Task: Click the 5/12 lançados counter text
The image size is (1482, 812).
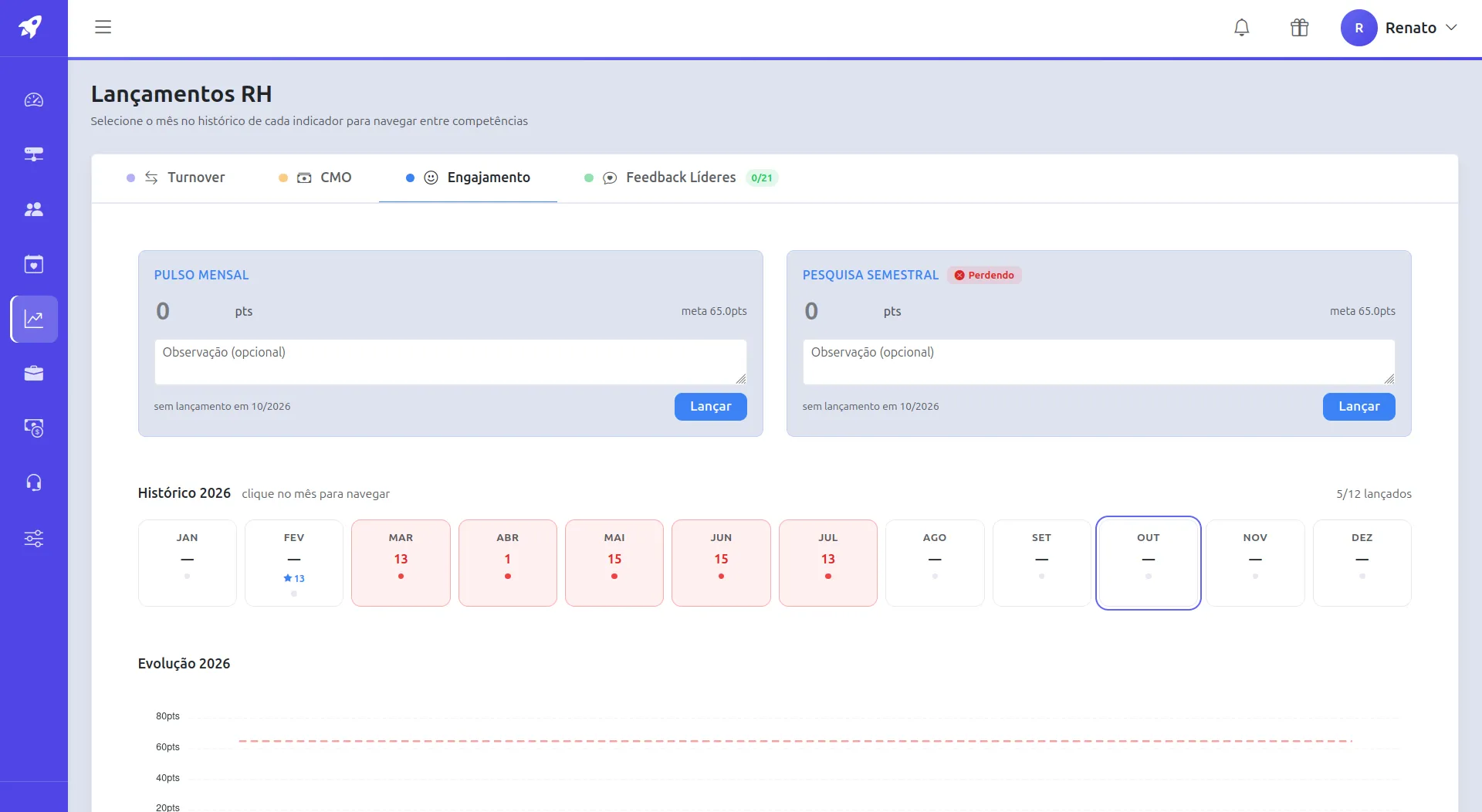Action: pyautogui.click(x=1374, y=494)
